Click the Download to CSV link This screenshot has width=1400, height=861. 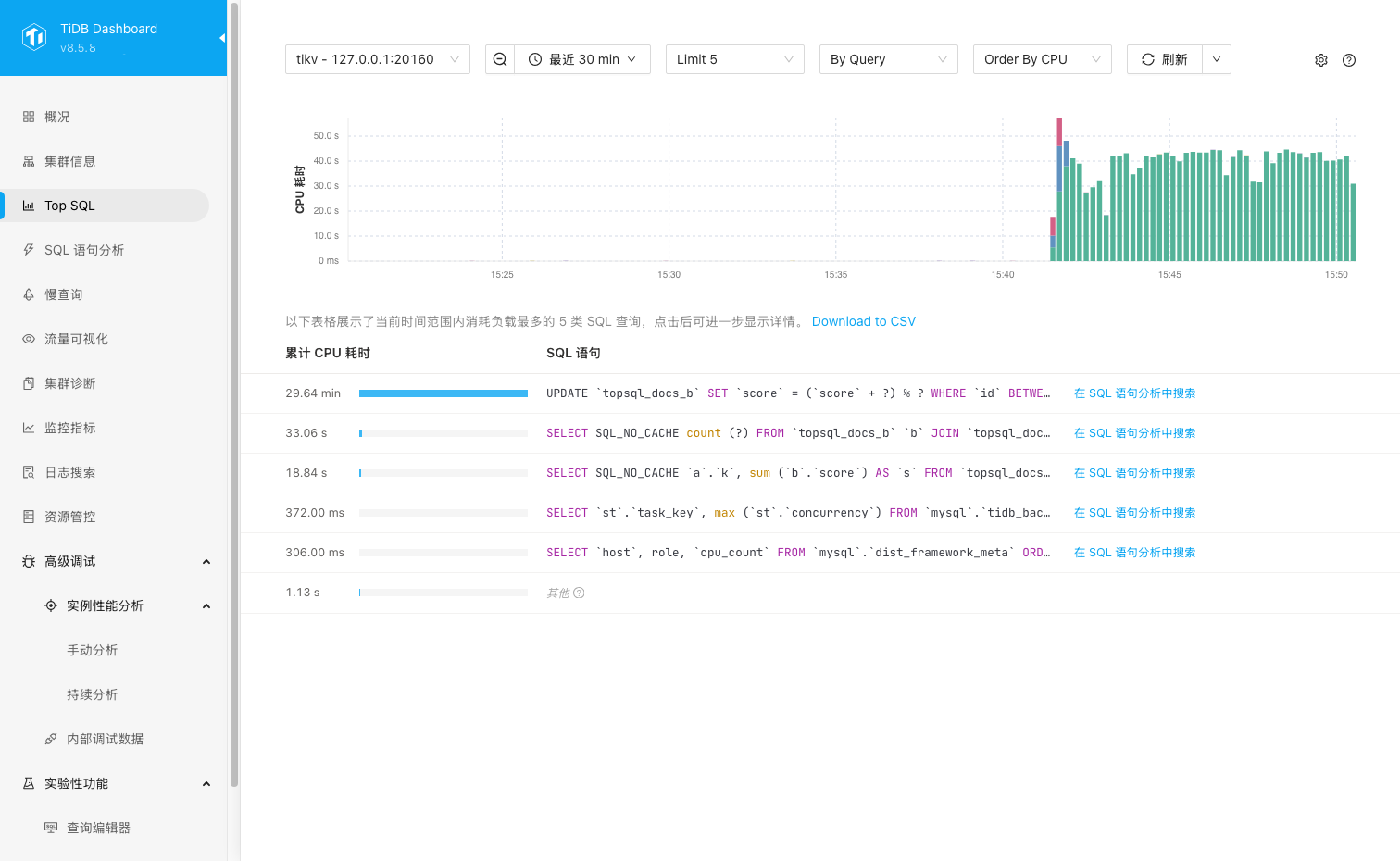click(863, 321)
